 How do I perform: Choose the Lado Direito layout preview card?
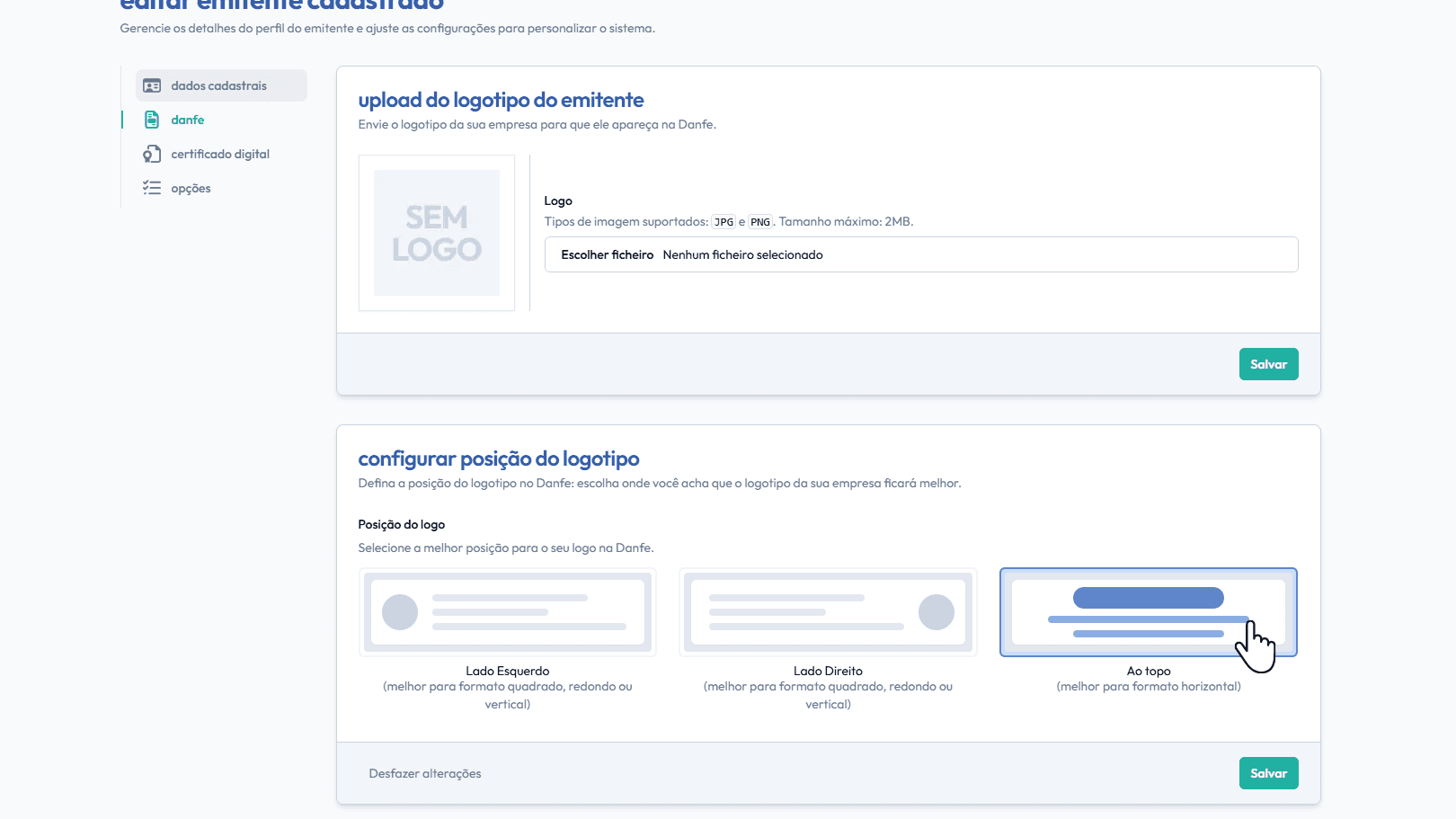pyautogui.click(x=828, y=612)
